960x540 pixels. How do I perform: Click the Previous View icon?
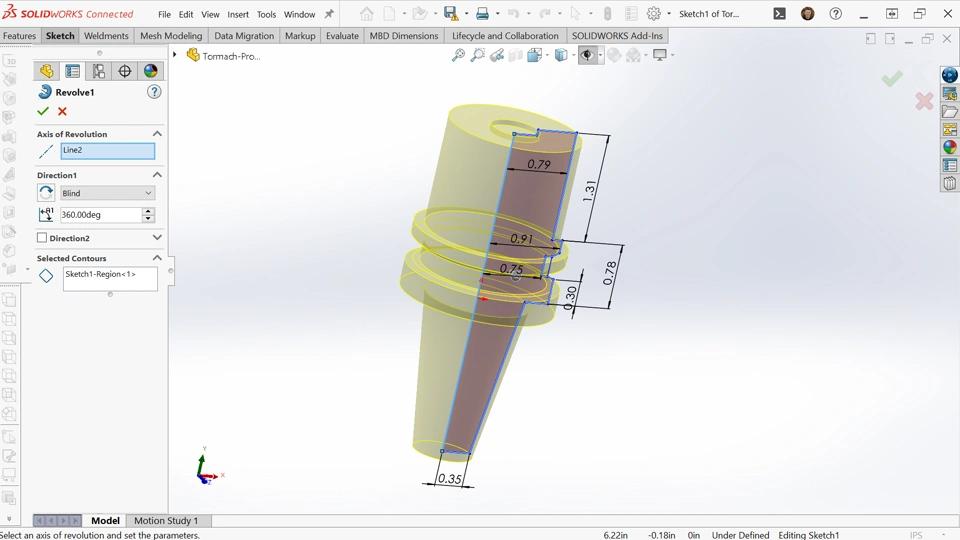pyautogui.click(x=497, y=56)
